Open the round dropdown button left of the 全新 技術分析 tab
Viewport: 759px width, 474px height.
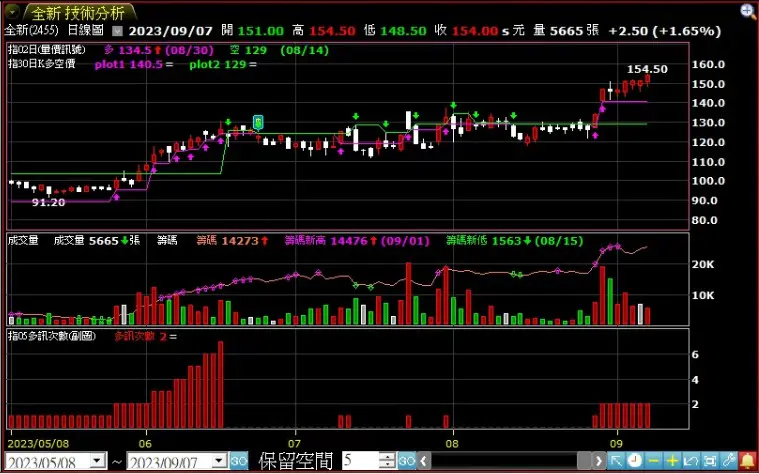[x=12, y=11]
